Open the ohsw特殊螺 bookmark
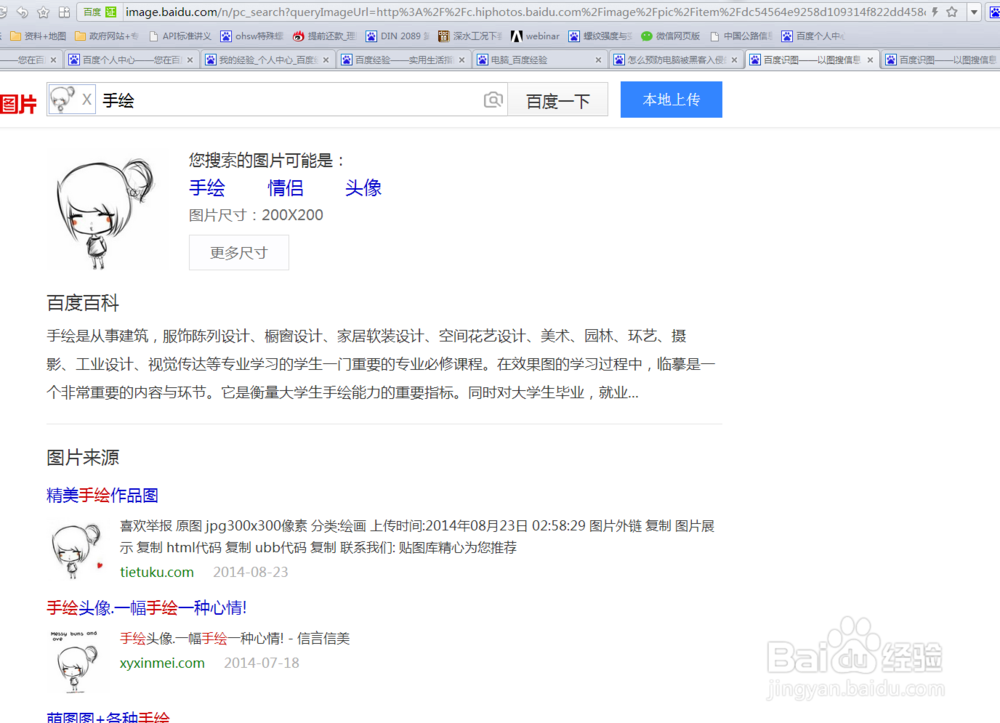1000x723 pixels. pos(252,36)
